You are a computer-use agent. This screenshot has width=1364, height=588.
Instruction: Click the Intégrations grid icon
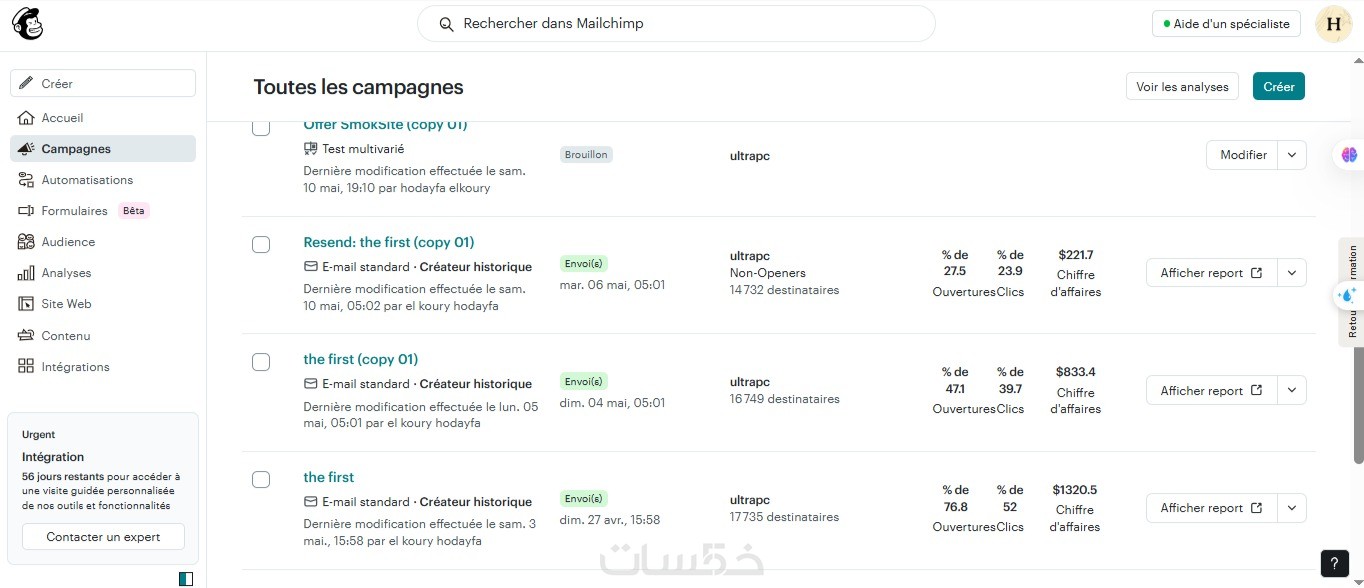[x=26, y=367]
